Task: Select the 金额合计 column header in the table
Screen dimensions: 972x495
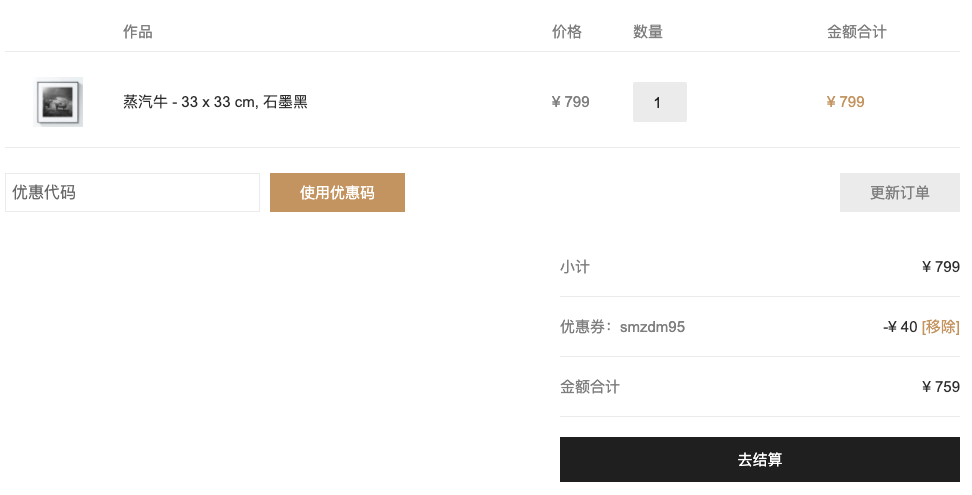Action: coord(857,32)
